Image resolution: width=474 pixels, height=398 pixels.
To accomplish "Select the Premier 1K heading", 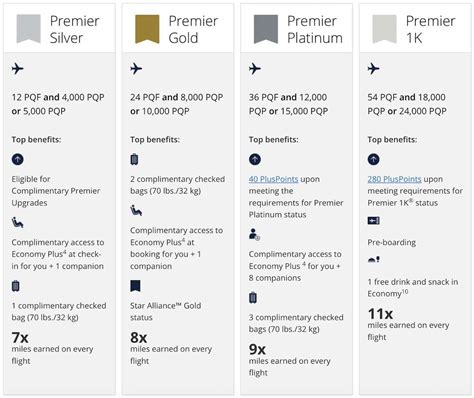I will click(x=430, y=29).
